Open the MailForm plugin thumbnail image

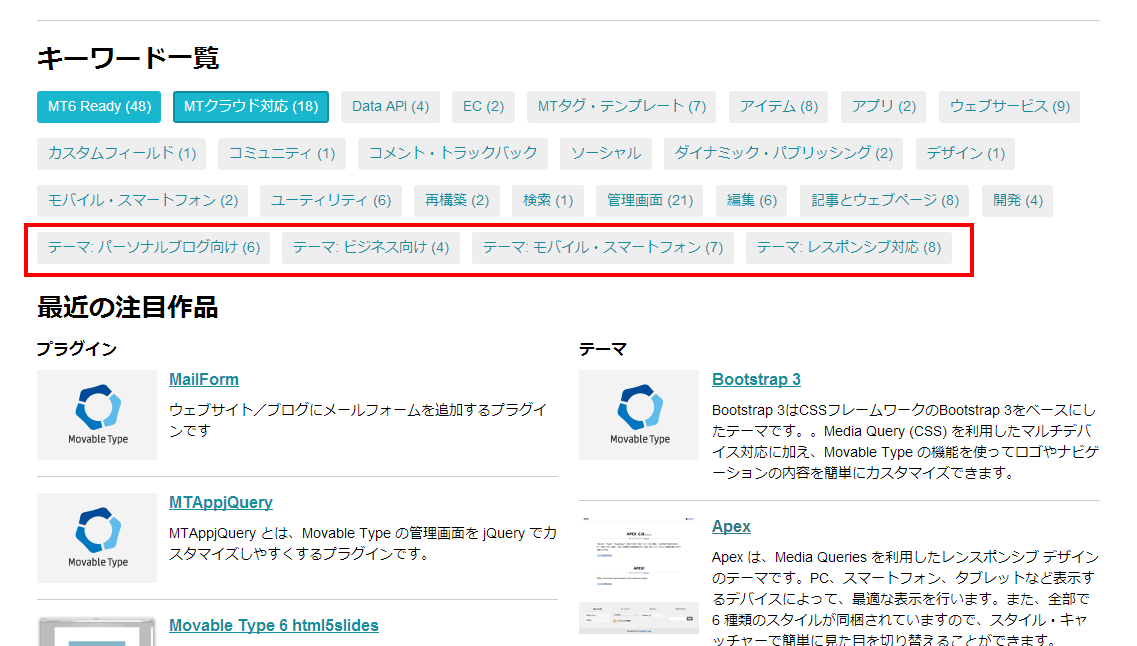[97, 415]
